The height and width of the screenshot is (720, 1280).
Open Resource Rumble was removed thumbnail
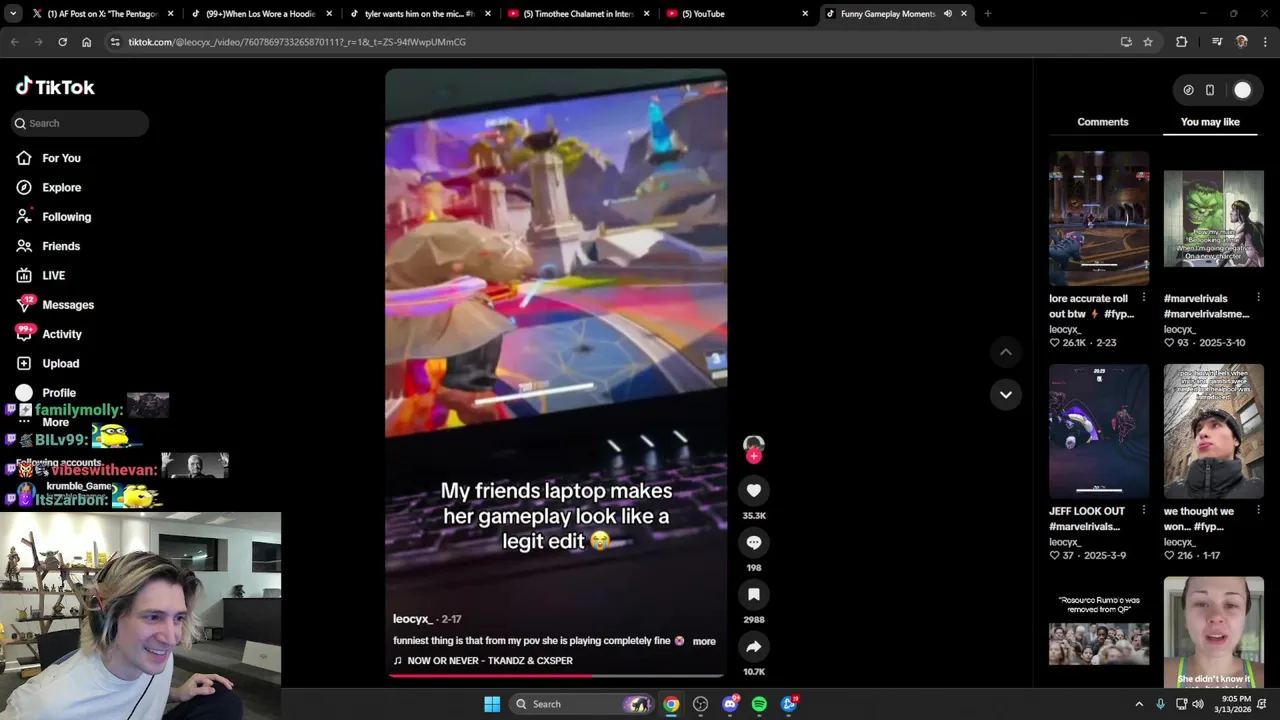click(x=1099, y=632)
